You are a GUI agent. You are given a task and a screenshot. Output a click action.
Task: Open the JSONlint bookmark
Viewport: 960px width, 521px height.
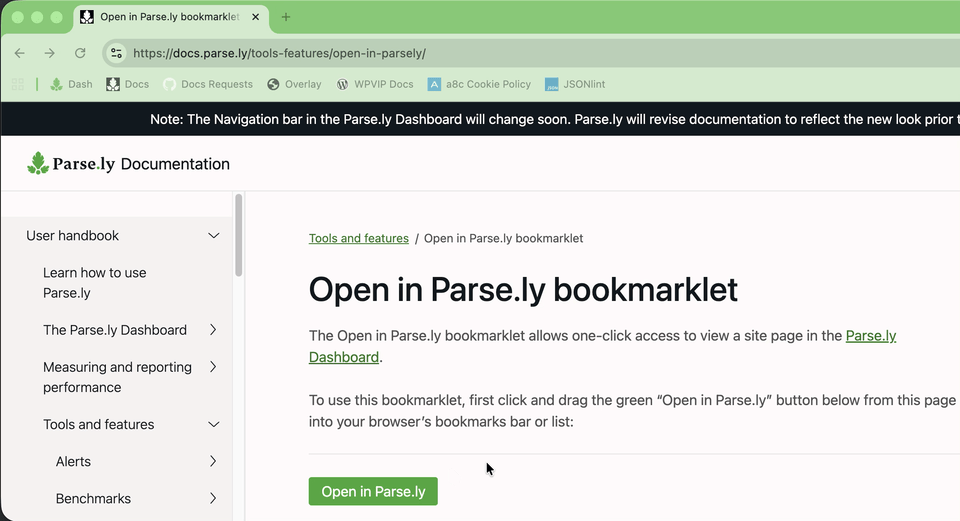point(575,85)
